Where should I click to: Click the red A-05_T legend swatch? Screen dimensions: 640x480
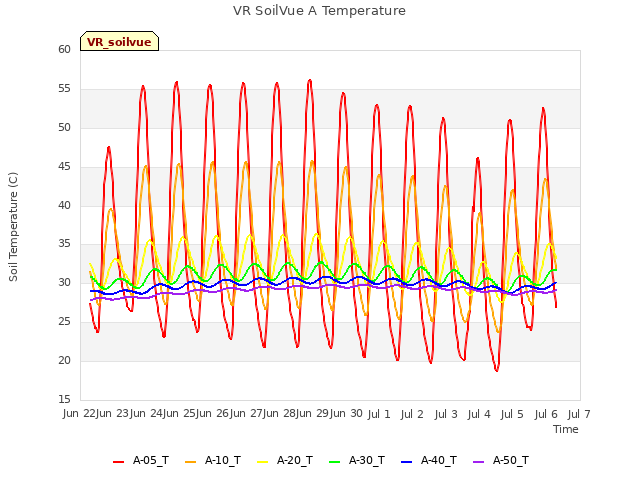click(x=118, y=462)
